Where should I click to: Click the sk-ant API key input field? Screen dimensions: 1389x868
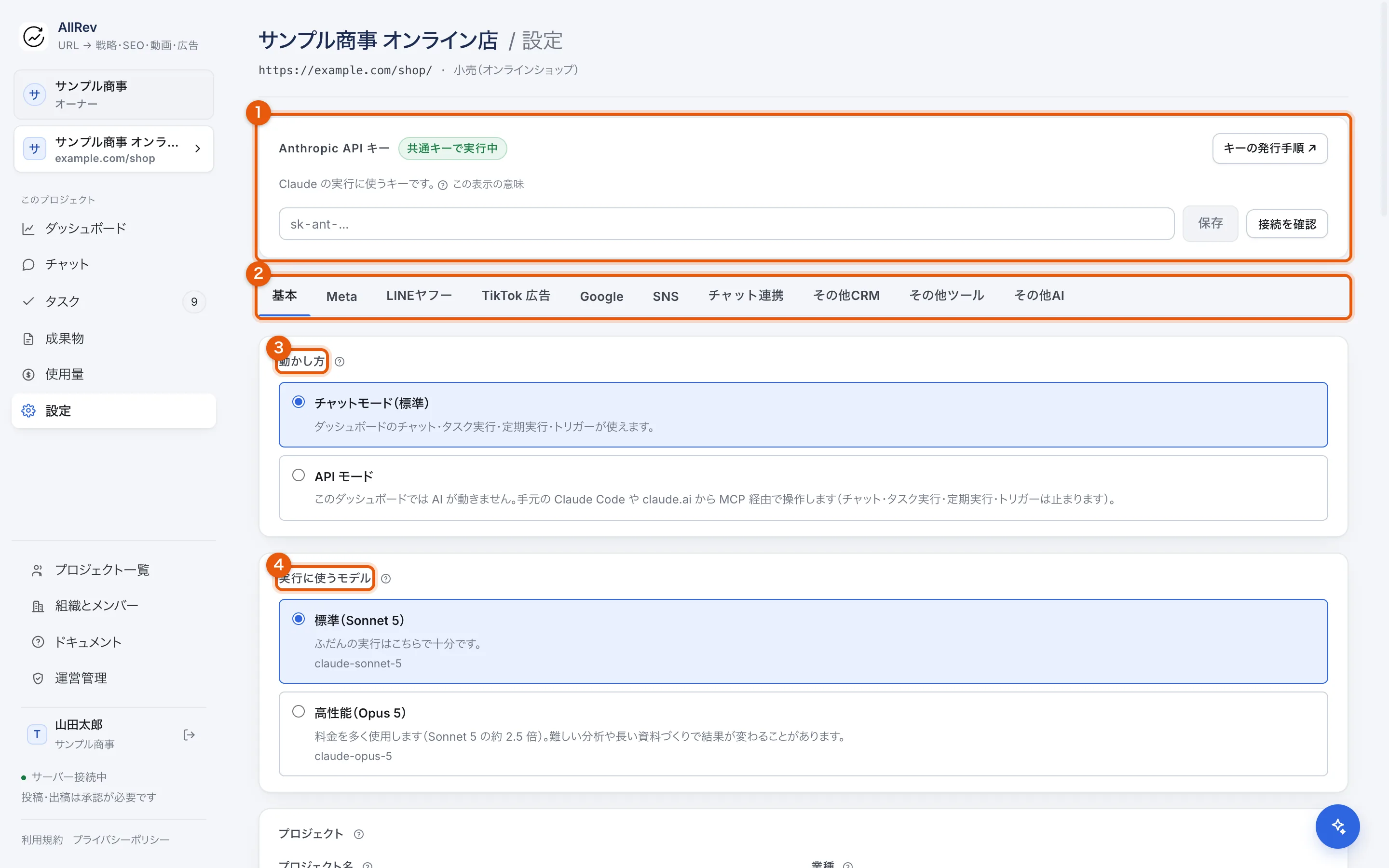click(x=726, y=224)
